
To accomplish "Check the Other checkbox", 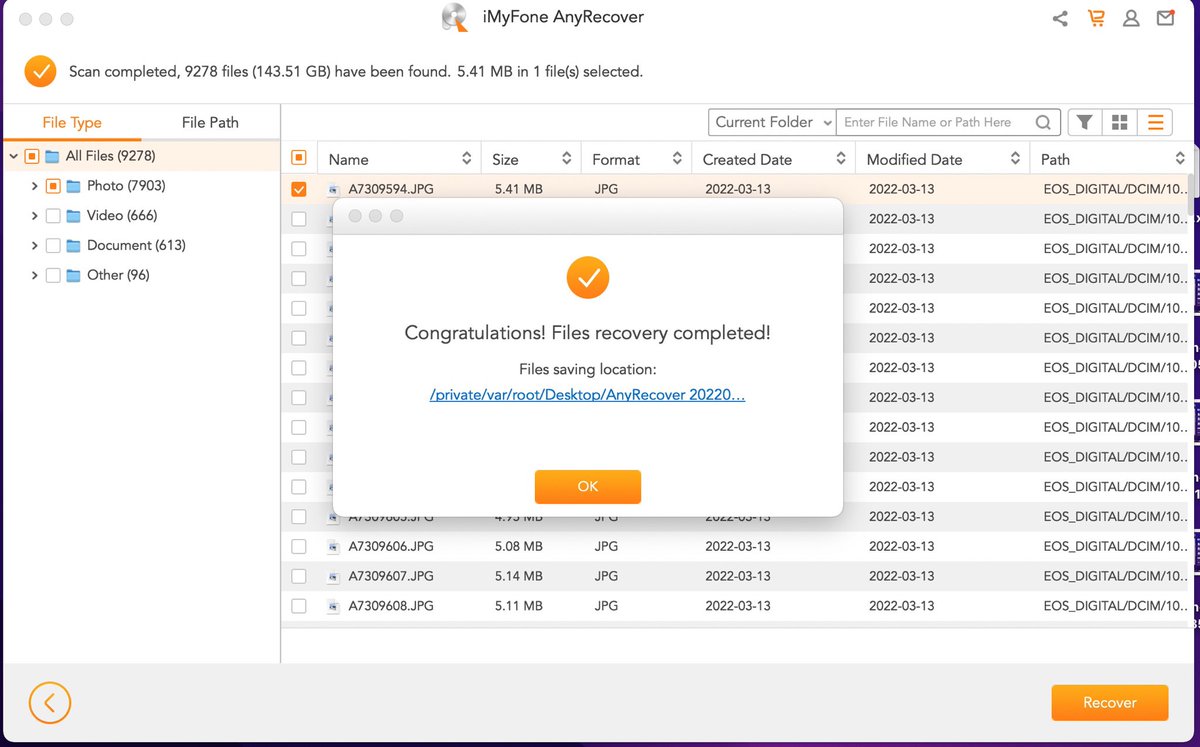I will tap(53, 275).
